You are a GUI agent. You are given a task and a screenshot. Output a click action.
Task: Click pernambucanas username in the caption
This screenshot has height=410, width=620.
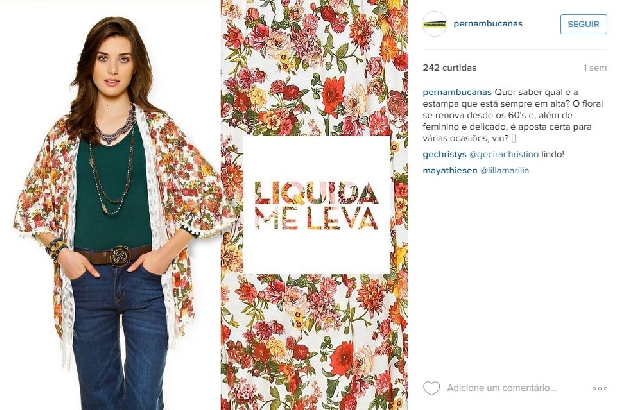(x=457, y=92)
